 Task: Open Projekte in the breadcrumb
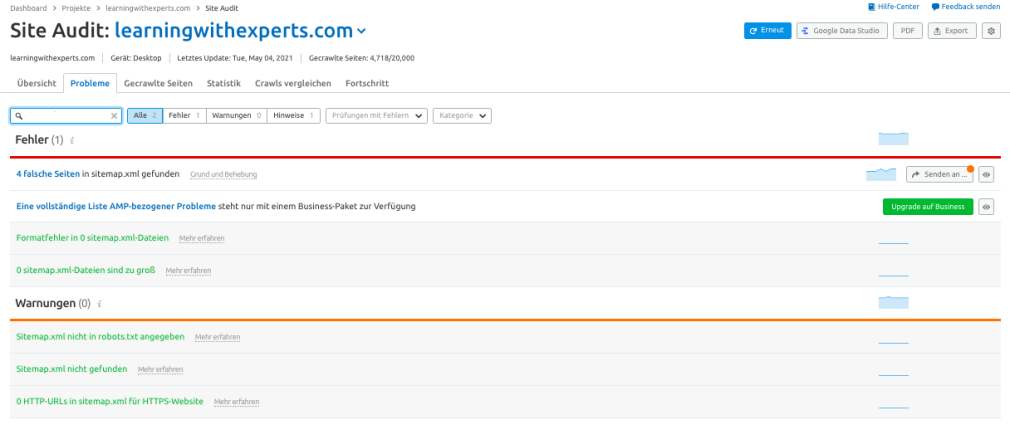point(76,8)
